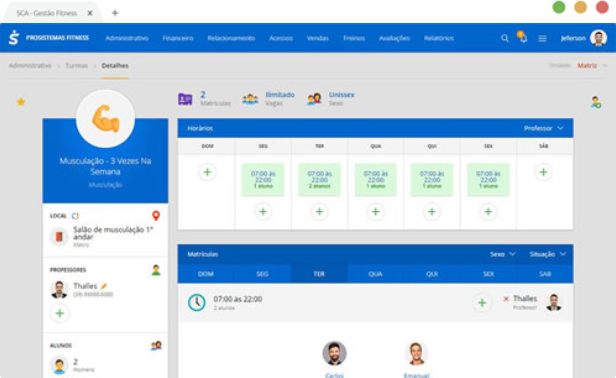Open the TER slot with 2 alunos
The image size is (616, 378).
coord(319,180)
